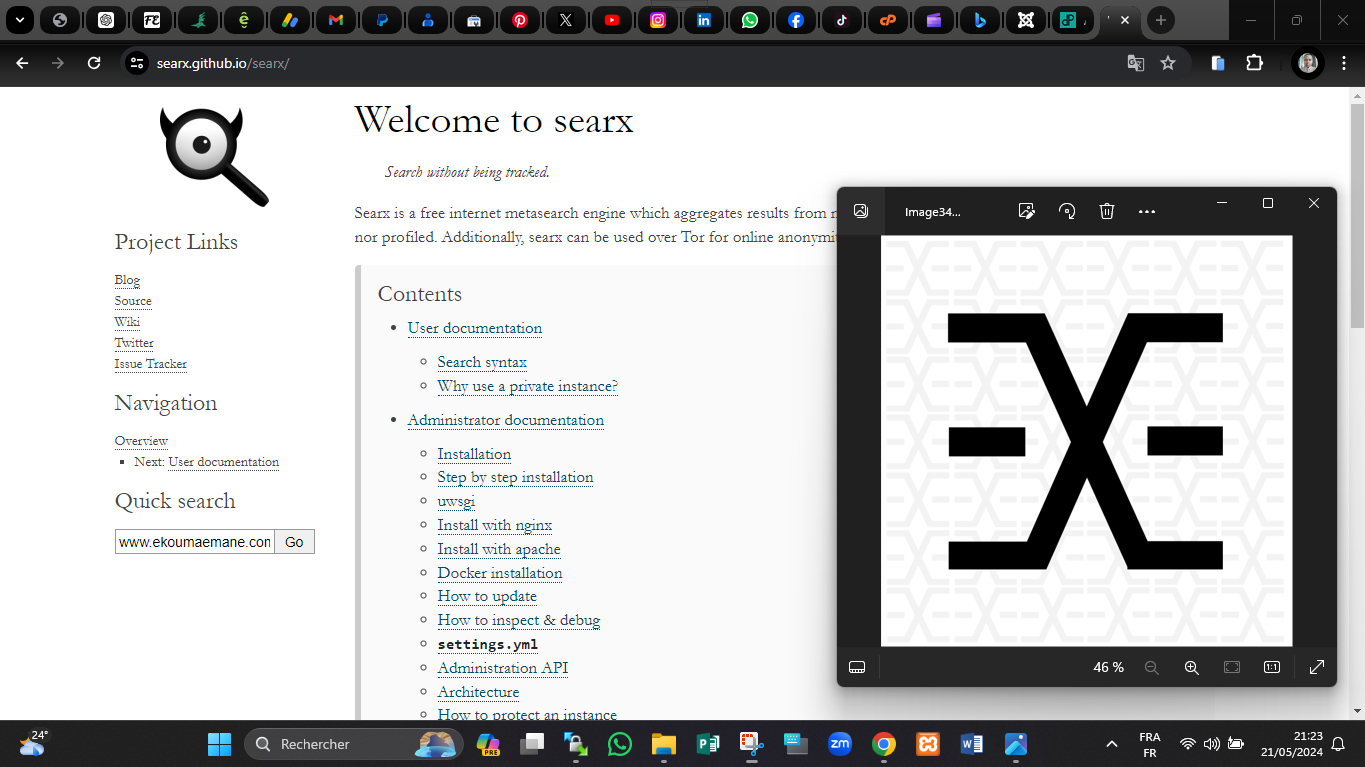The height and width of the screenshot is (767, 1365).
Task: Switch to the Pinterest tab
Action: click(520, 20)
